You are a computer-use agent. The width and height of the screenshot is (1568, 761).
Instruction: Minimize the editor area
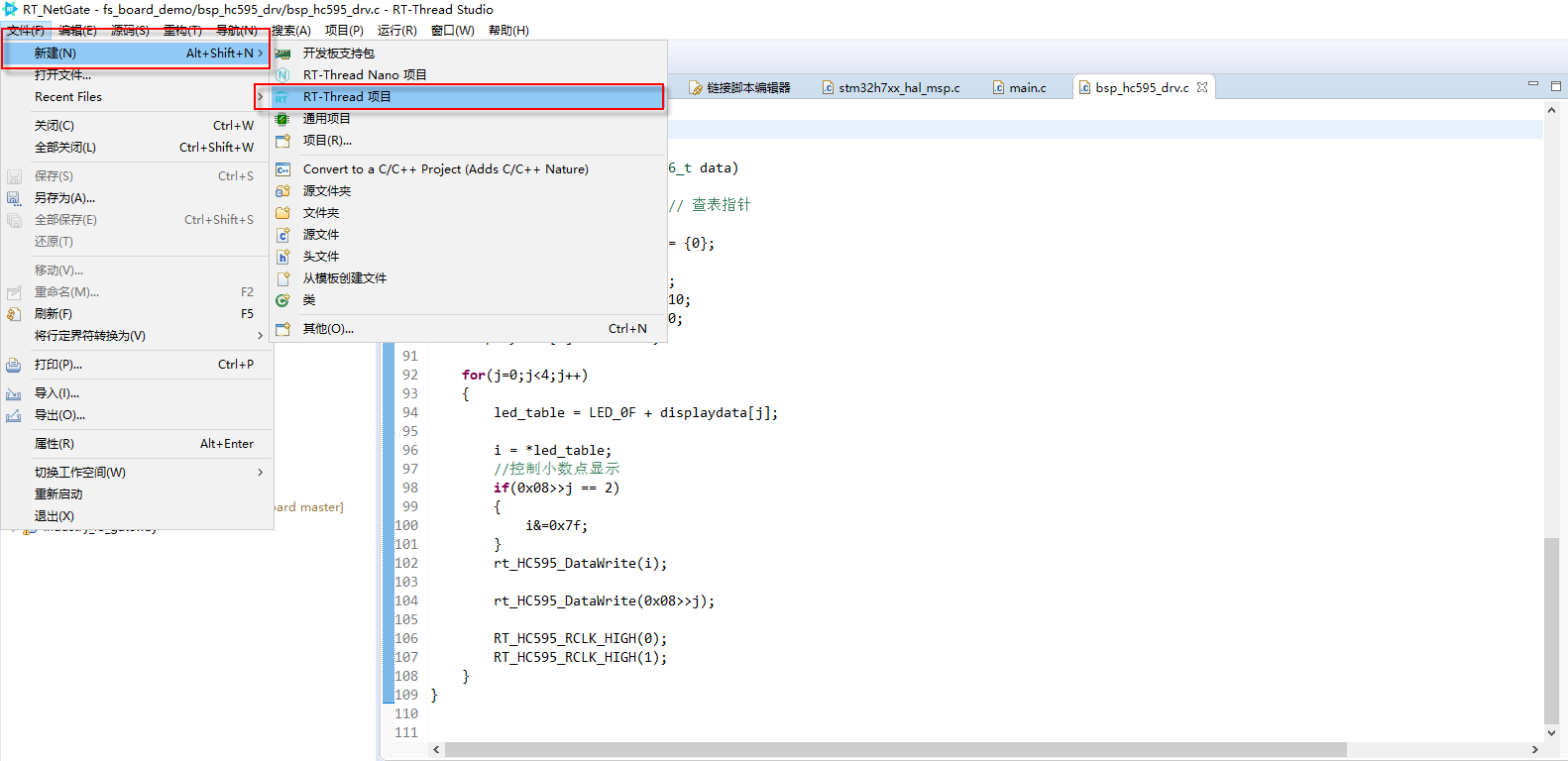(1533, 85)
